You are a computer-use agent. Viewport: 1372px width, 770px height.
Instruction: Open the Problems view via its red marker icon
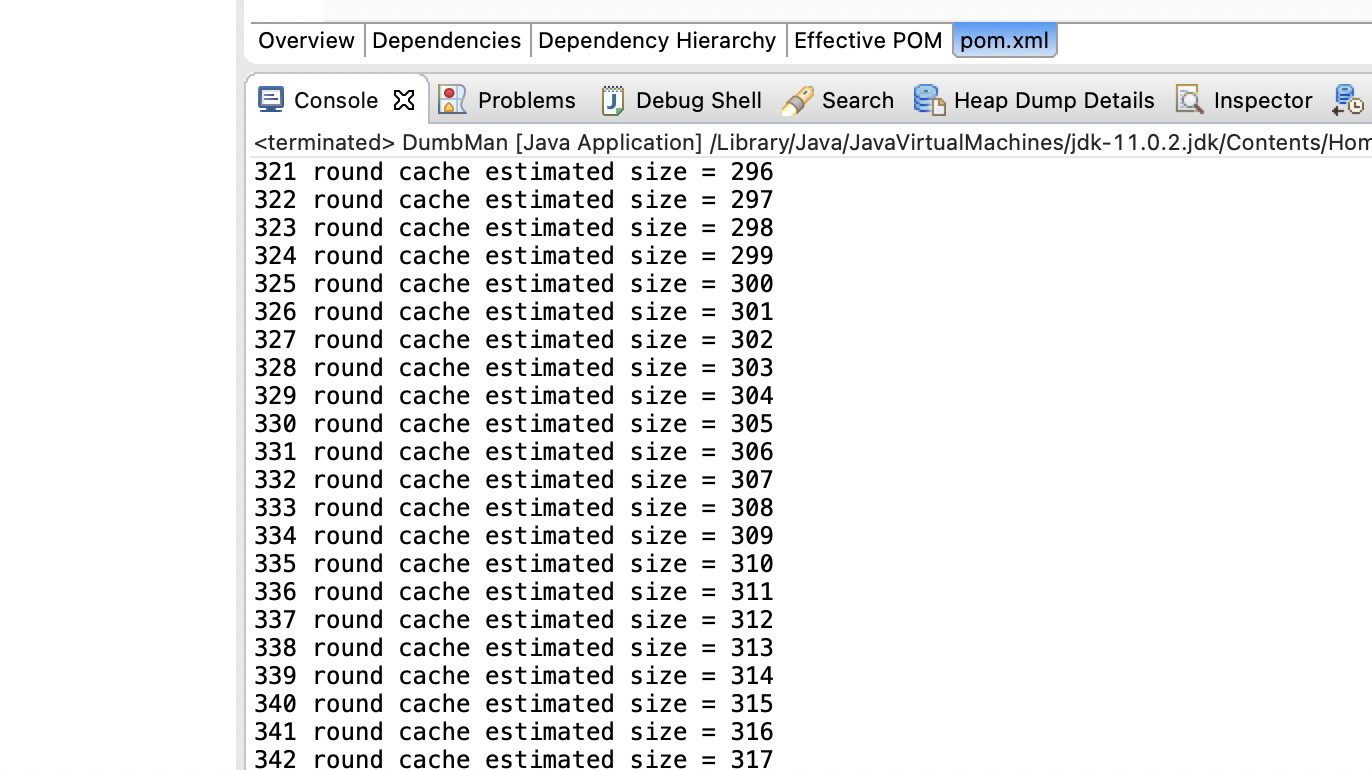click(451, 99)
